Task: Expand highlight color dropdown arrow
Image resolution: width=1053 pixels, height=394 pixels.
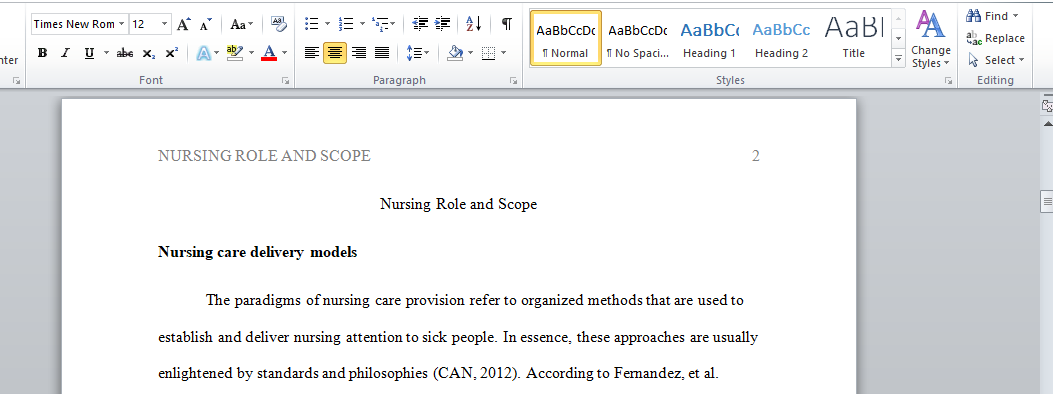Action: 251,53
